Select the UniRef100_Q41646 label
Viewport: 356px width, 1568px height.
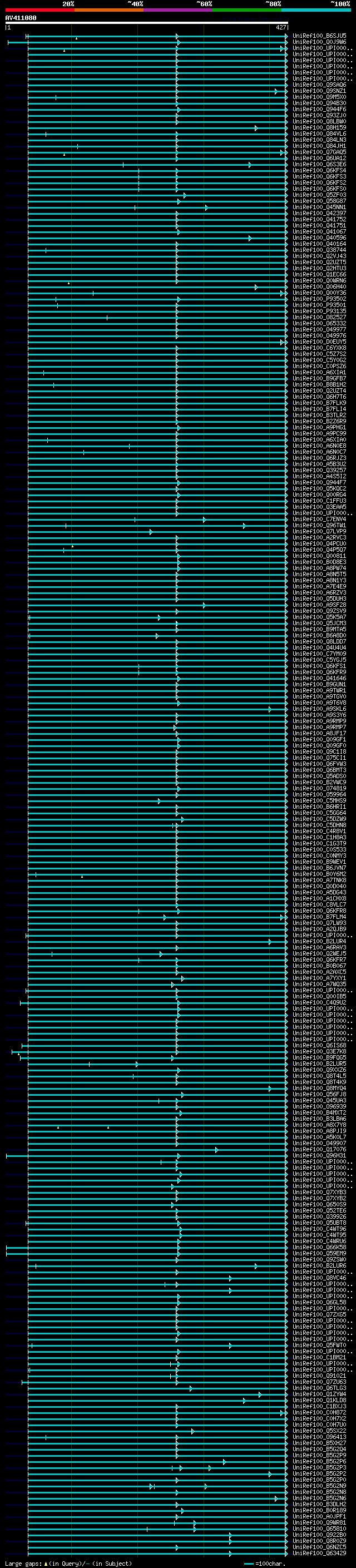click(x=319, y=678)
